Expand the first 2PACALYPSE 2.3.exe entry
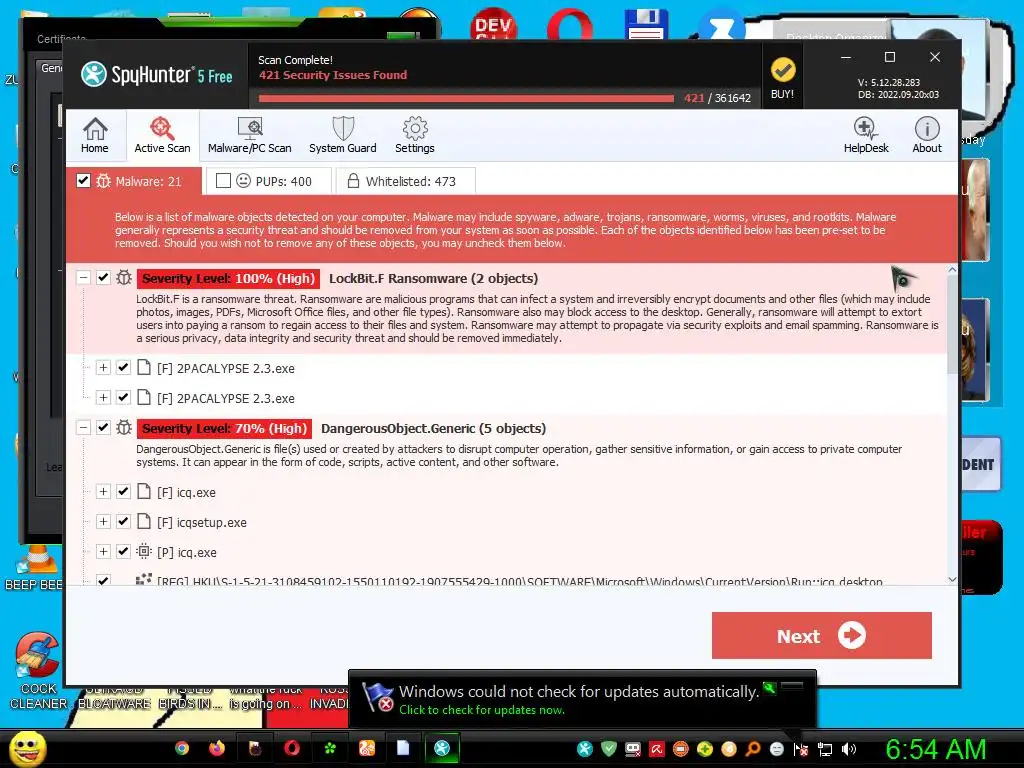 click(x=103, y=368)
